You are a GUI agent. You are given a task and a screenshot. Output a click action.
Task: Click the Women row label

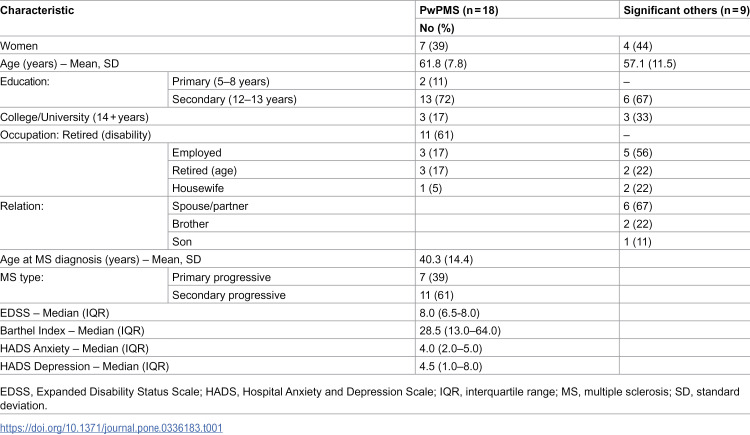[19, 46]
